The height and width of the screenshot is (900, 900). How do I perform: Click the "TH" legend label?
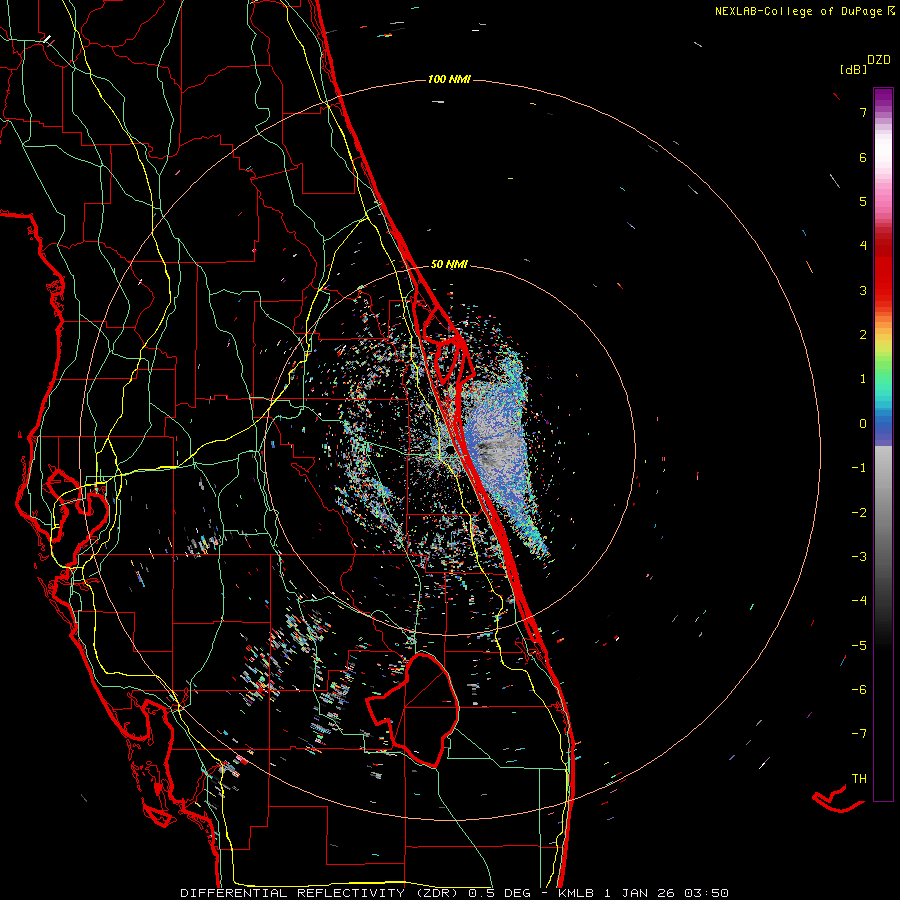click(859, 779)
